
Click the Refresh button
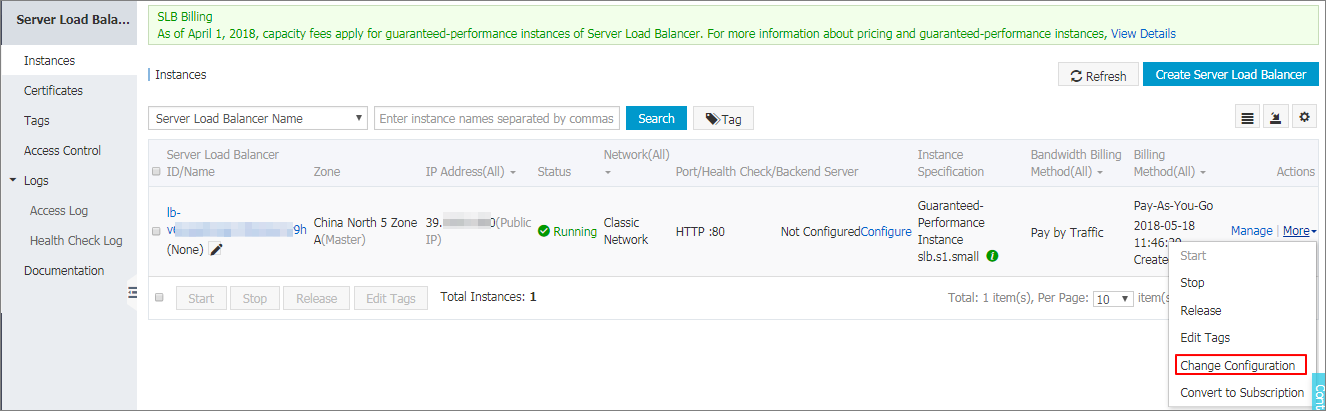click(x=1098, y=75)
